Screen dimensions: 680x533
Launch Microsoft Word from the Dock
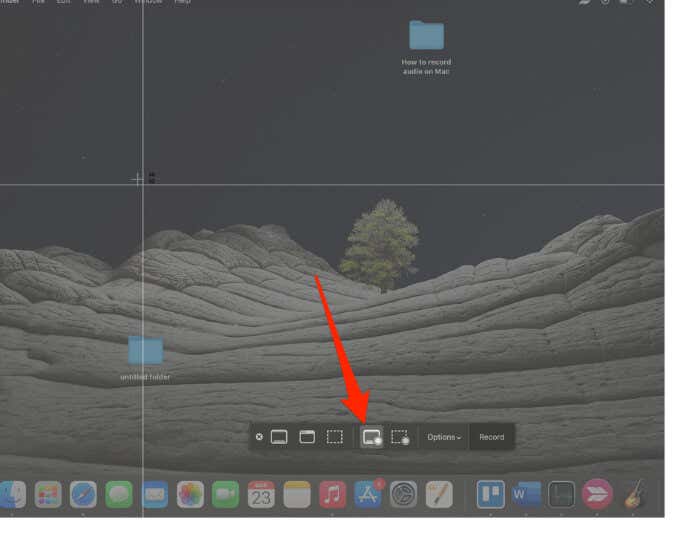point(526,494)
